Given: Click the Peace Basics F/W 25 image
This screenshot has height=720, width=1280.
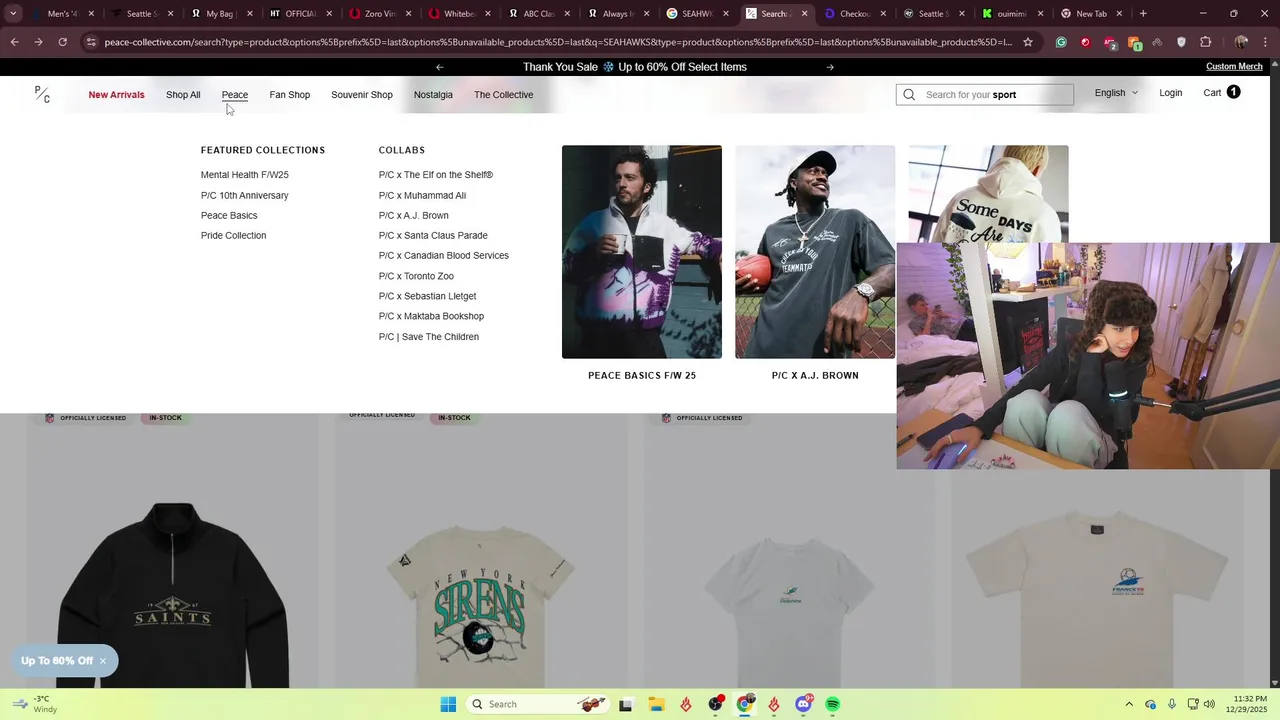Looking at the screenshot, I should (x=642, y=252).
